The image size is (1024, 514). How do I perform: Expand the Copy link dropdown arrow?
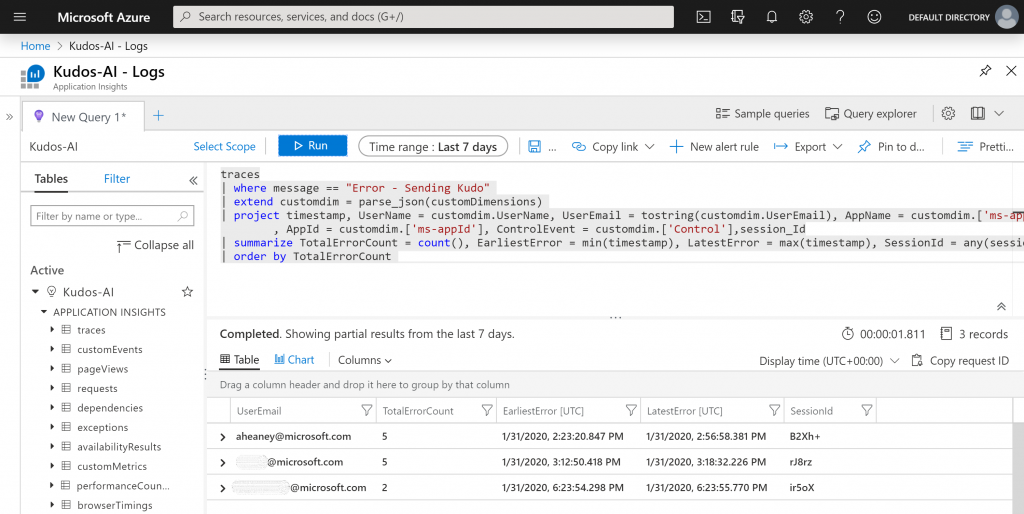pos(649,146)
